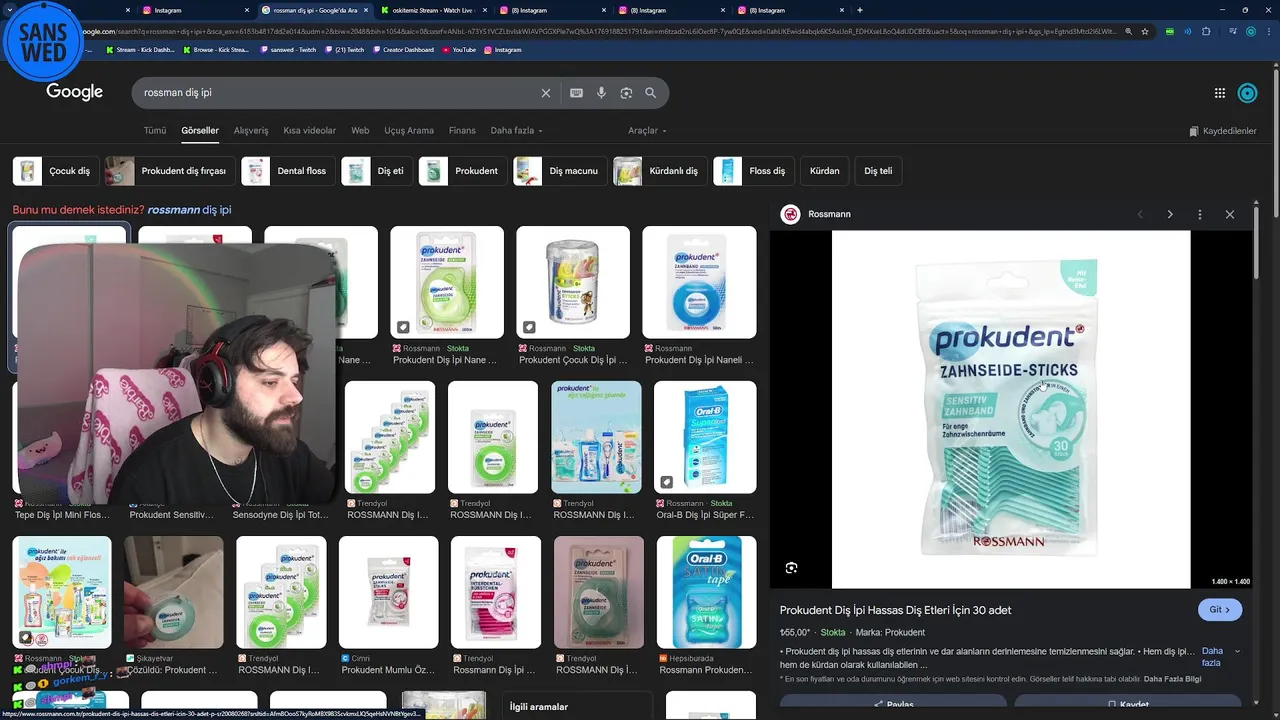Open the preview panel three-dot menu
The height and width of the screenshot is (720, 1280).
click(1200, 215)
